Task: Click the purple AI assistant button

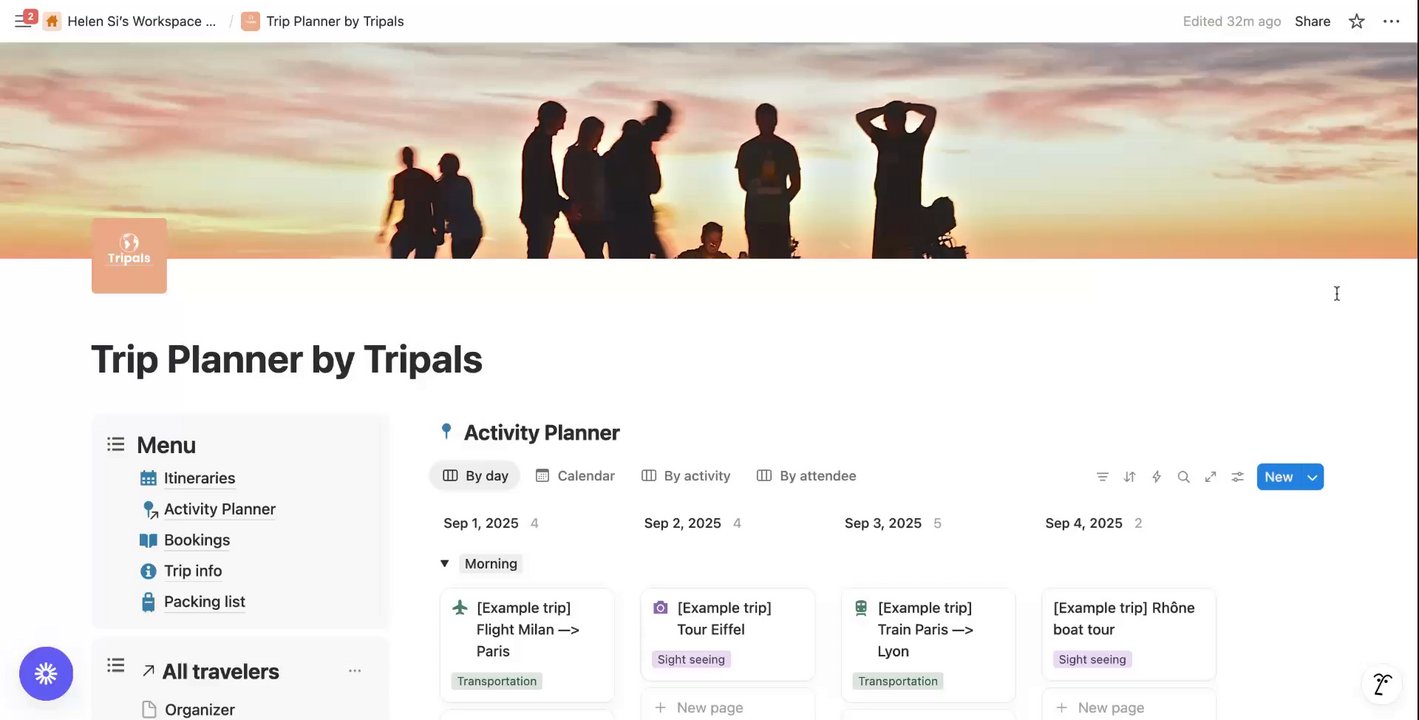Action: [x=46, y=674]
